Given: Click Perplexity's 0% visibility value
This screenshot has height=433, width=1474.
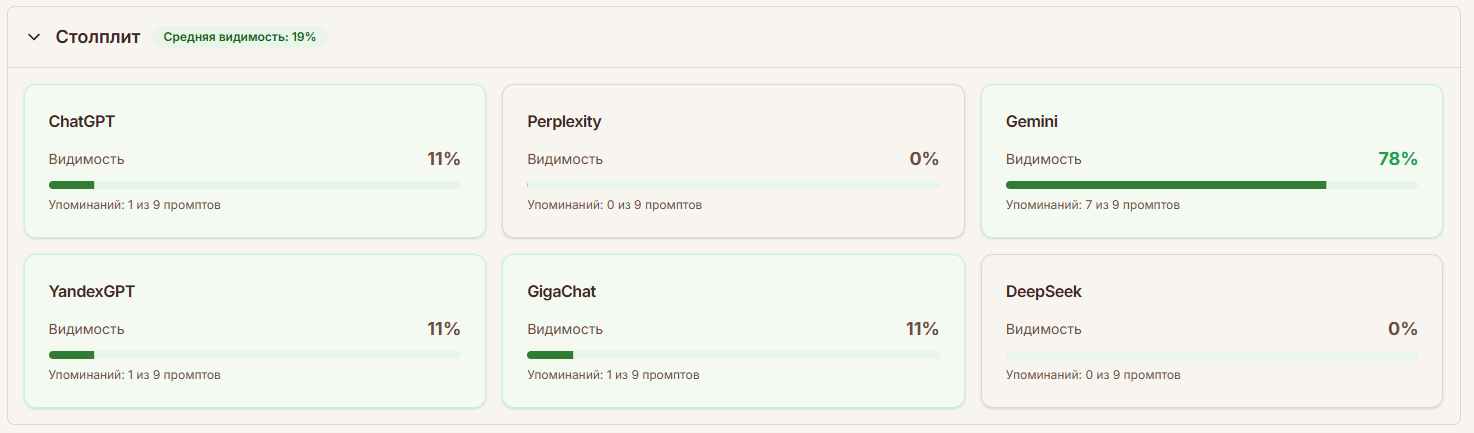Looking at the screenshot, I should (923, 159).
